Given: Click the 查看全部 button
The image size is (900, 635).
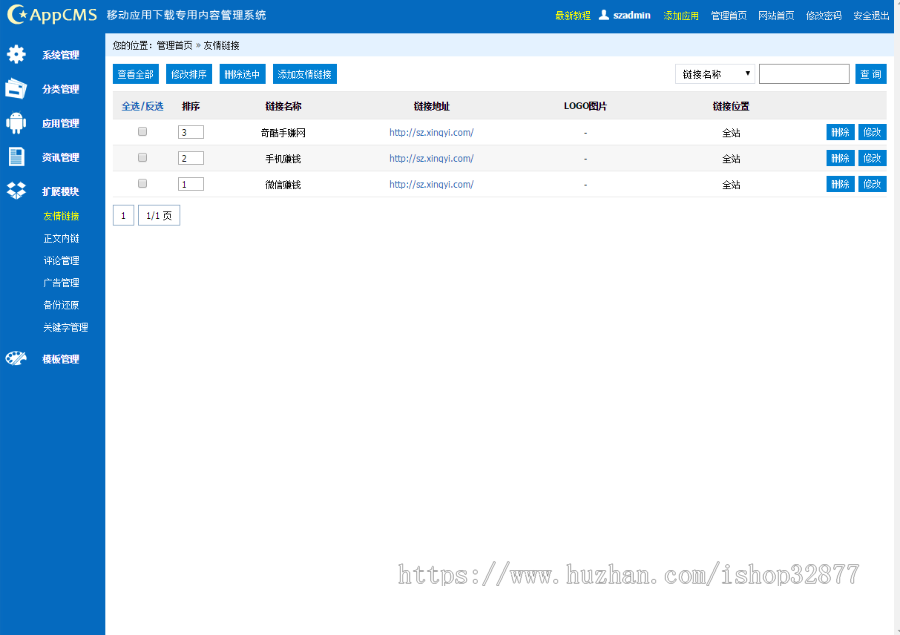Looking at the screenshot, I should click(x=135, y=74).
